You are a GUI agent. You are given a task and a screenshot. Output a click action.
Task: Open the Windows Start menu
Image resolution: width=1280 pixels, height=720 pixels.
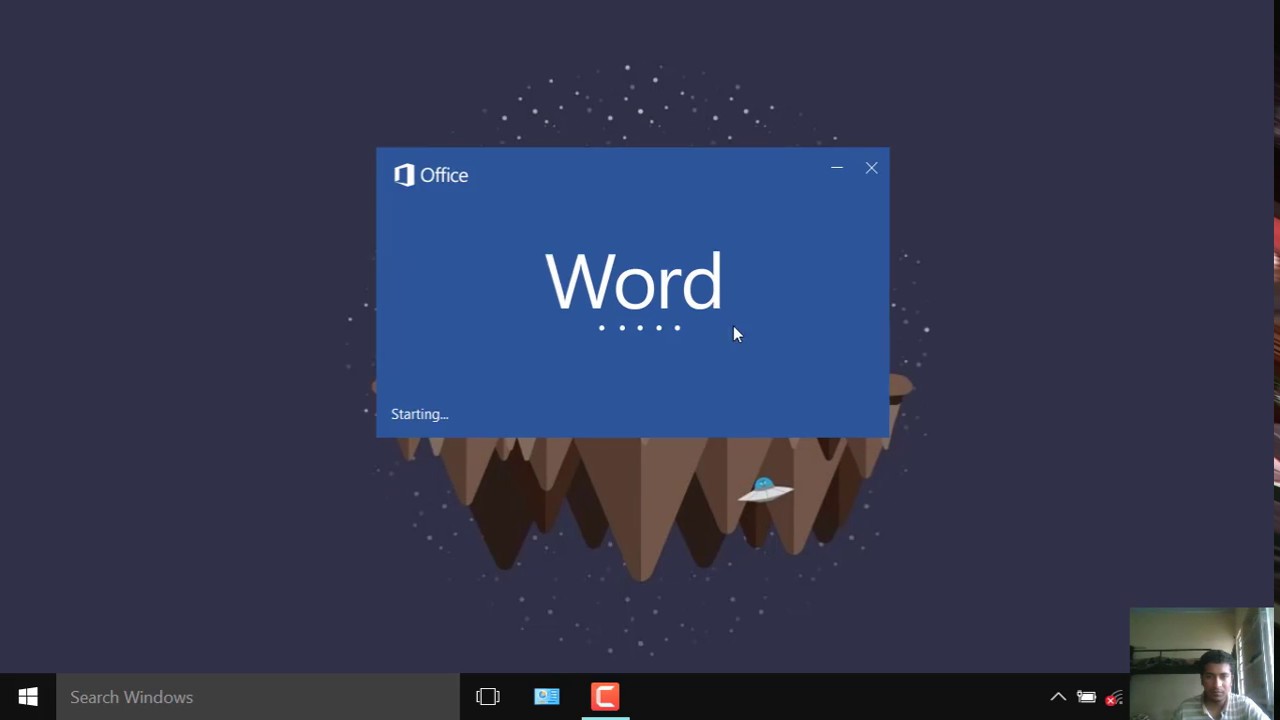click(28, 697)
